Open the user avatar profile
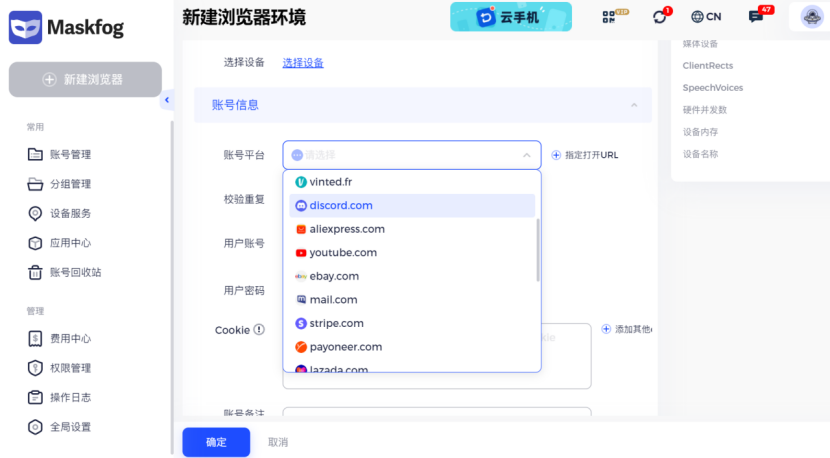Screen dimensions: 830x458 (x=811, y=17)
